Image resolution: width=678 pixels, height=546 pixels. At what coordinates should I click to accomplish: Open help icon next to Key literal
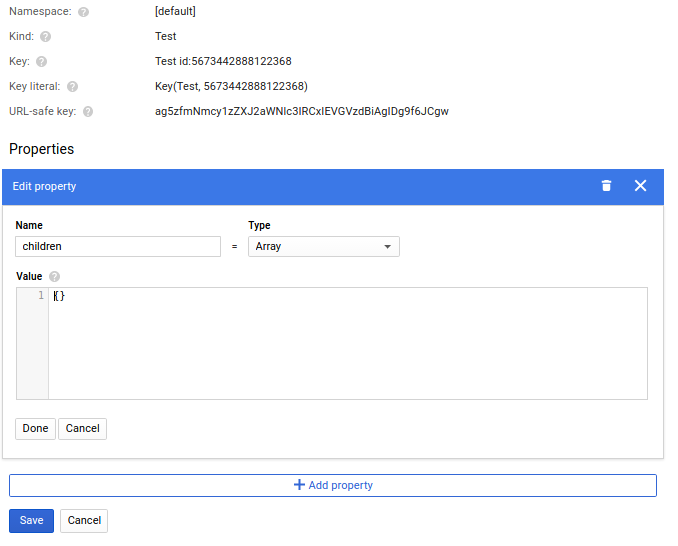[73, 87]
